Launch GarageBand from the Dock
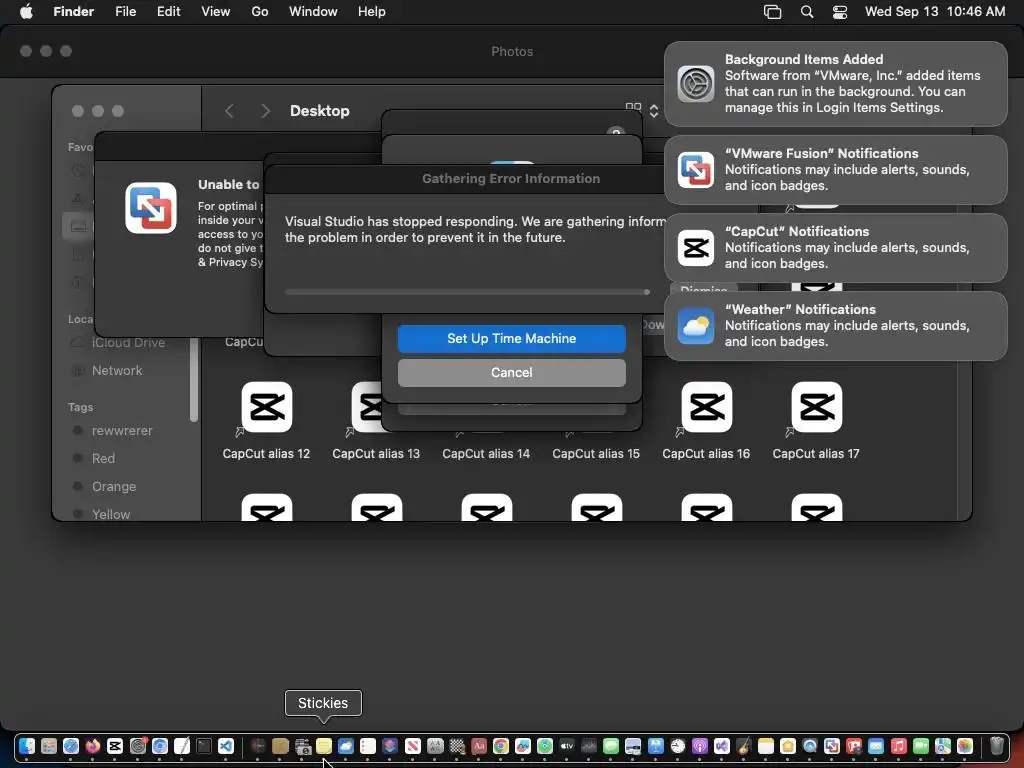 pos(744,746)
